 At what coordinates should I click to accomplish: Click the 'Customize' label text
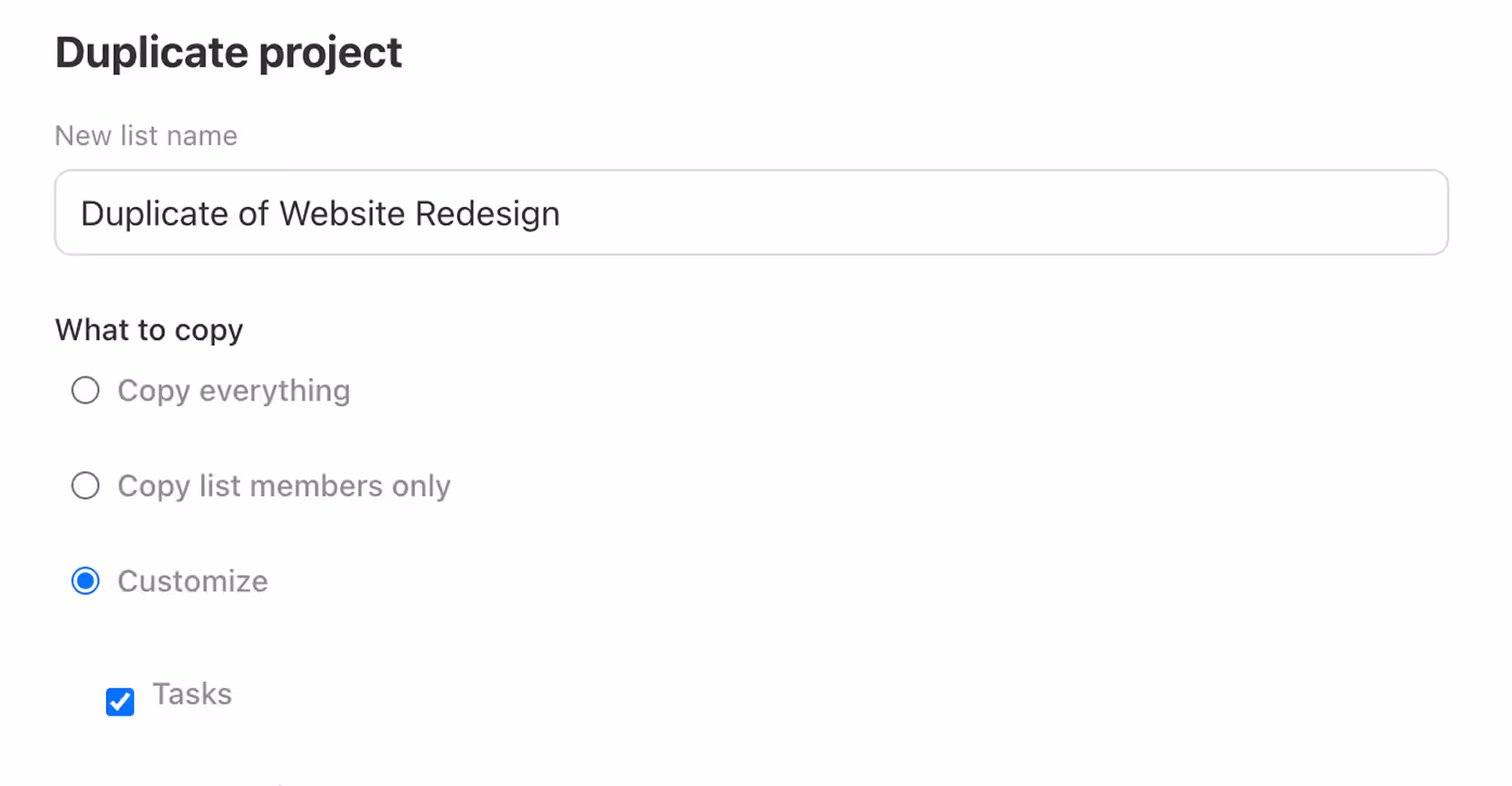(192, 581)
